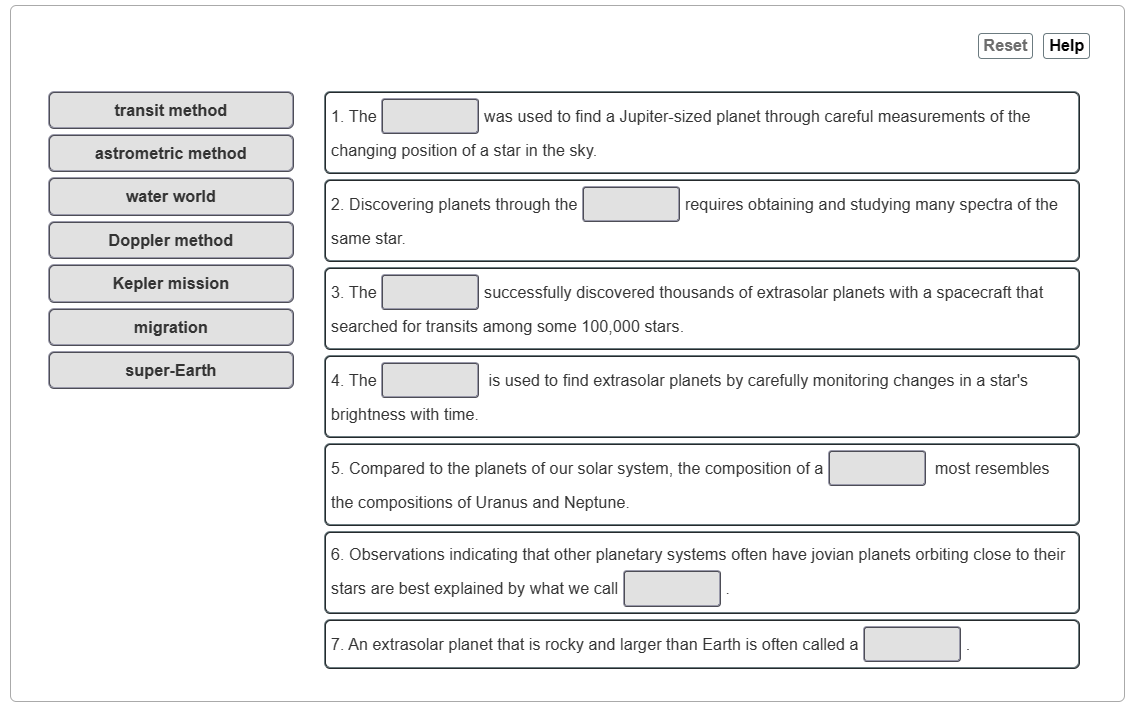The height and width of the screenshot is (714, 1139).
Task: Click the blank in question 4
Action: 429,380
